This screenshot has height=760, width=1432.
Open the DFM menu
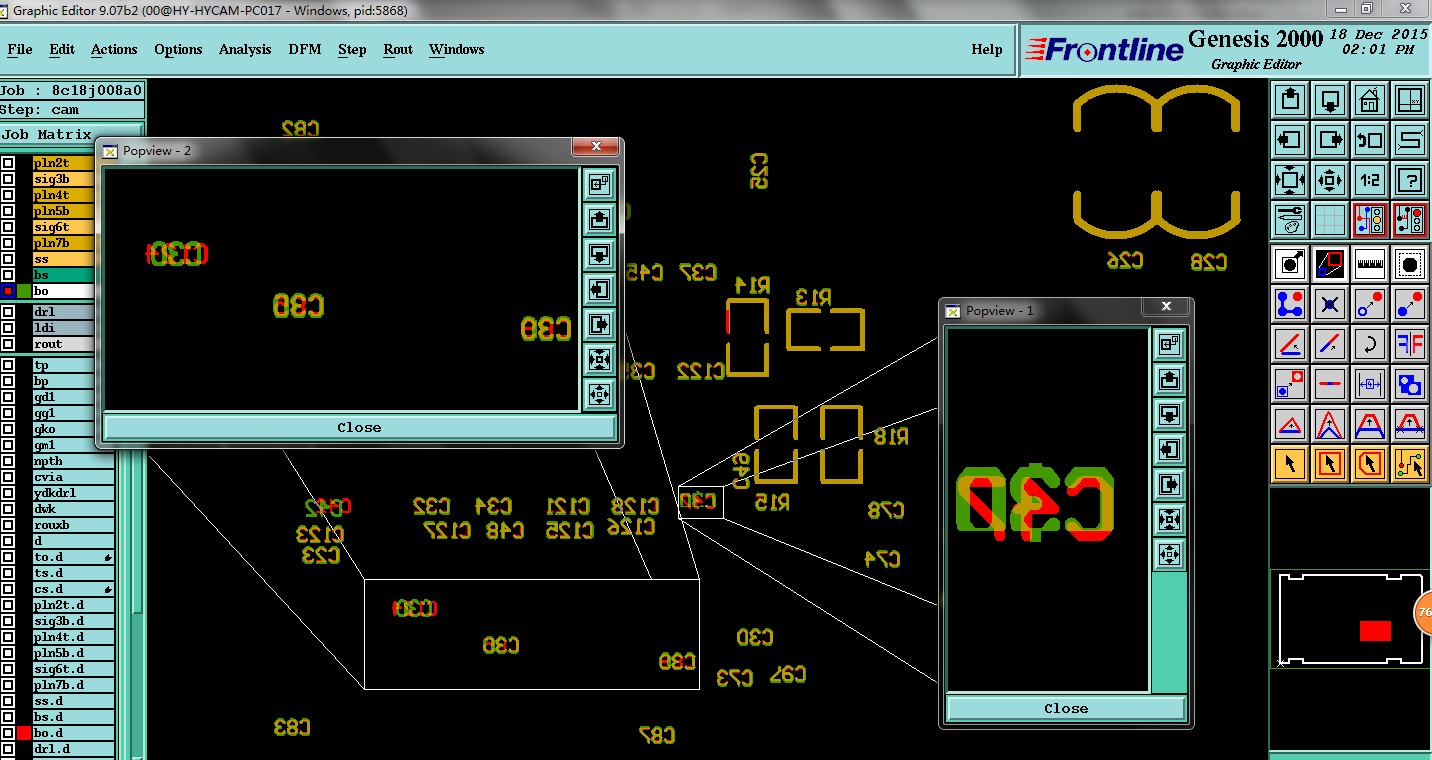[x=305, y=49]
